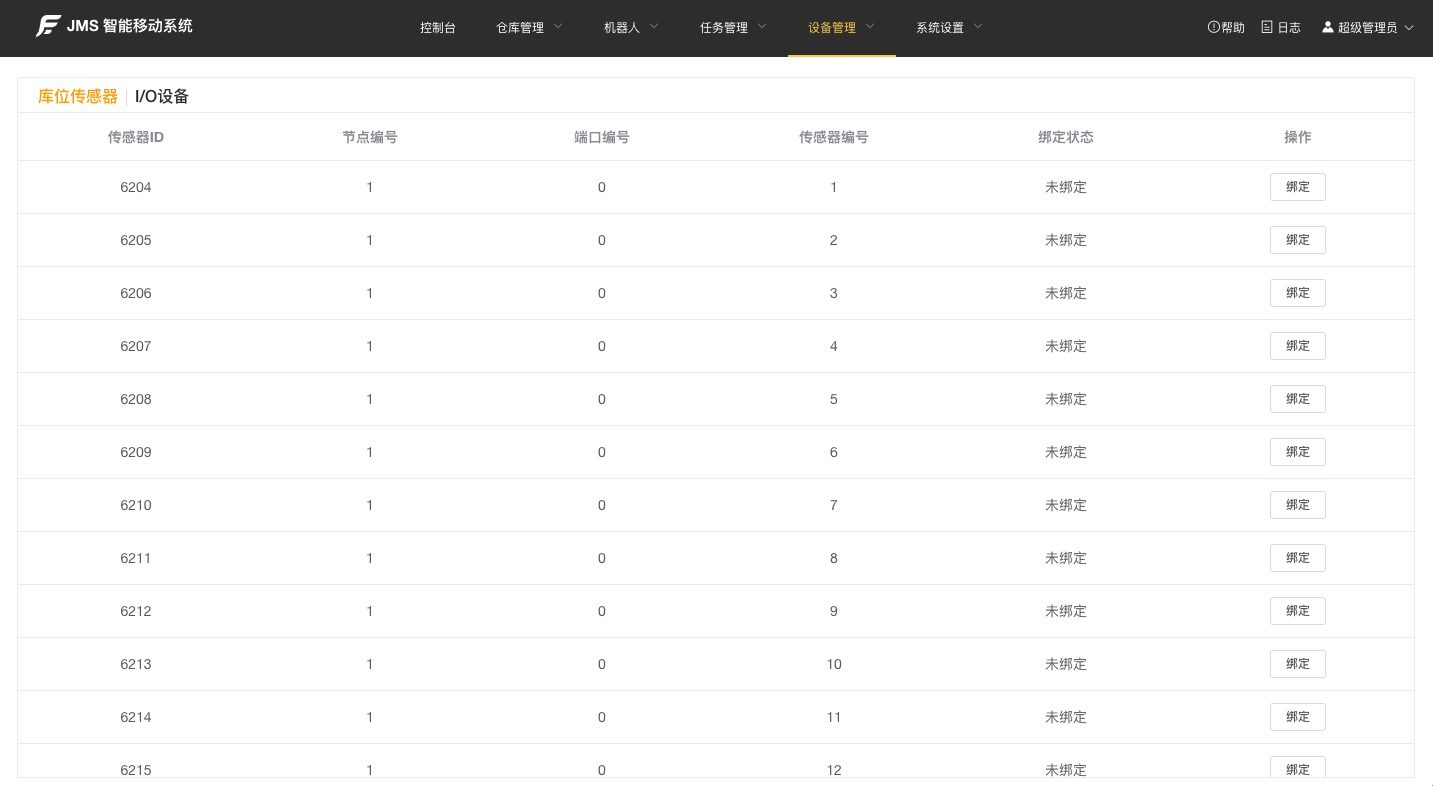Click 绑定 button for sensor 6213
1433x786 pixels.
click(1297, 664)
